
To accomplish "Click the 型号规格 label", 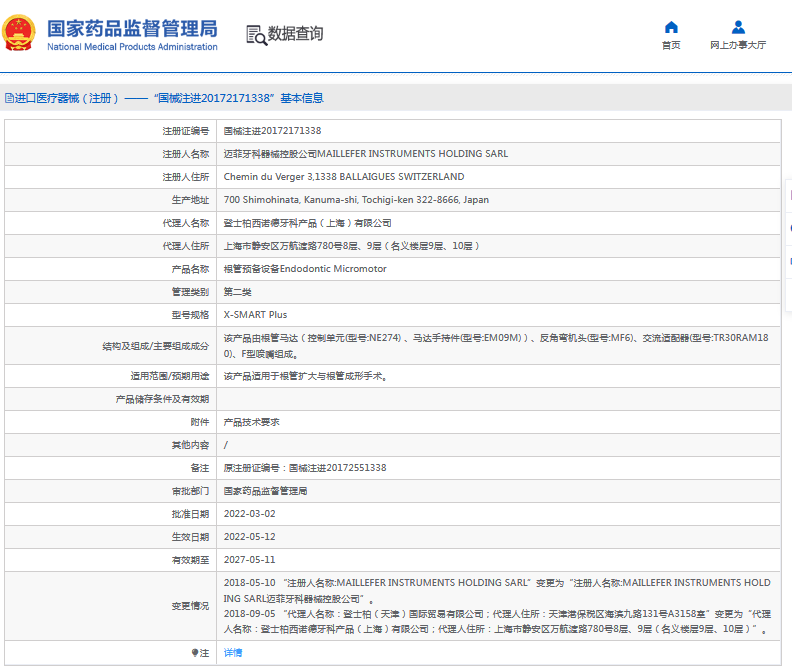I will click(x=190, y=315).
